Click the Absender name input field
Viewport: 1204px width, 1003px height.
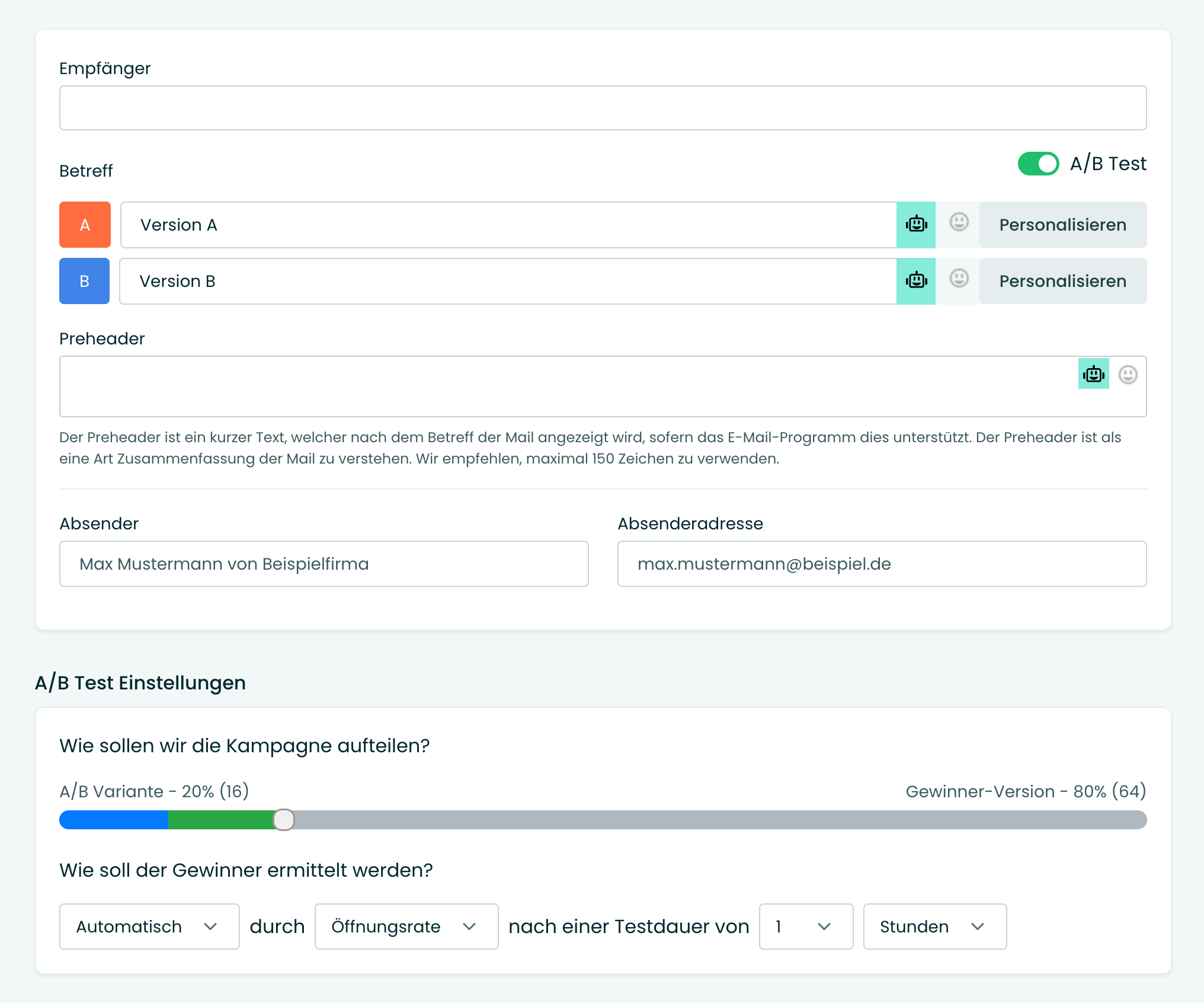pos(324,564)
